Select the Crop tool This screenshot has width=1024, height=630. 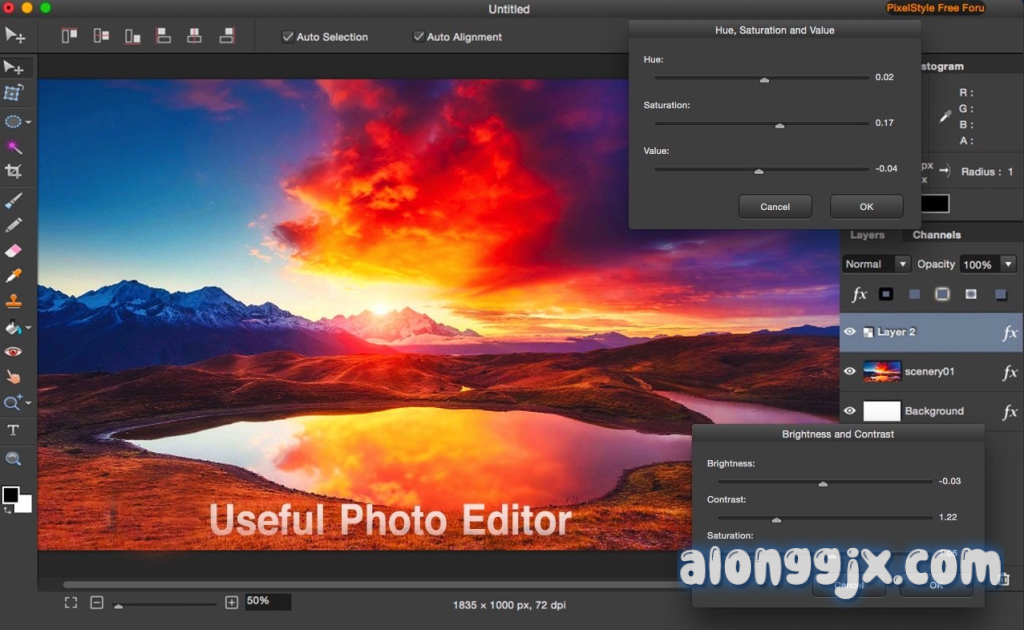14,172
